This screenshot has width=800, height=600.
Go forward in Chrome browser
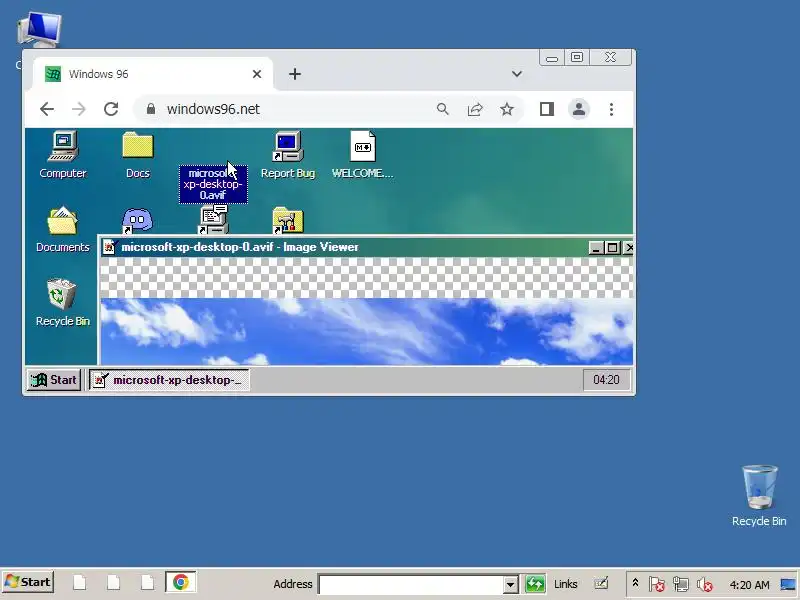click(x=79, y=109)
